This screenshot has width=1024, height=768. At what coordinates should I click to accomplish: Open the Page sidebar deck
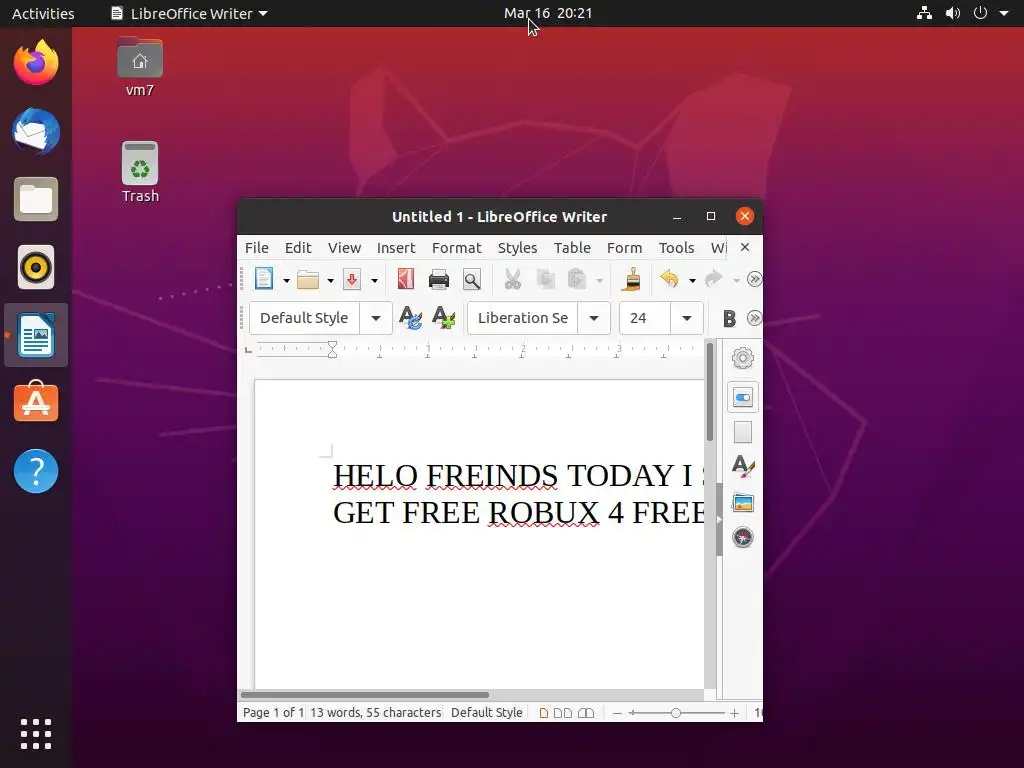coord(743,432)
